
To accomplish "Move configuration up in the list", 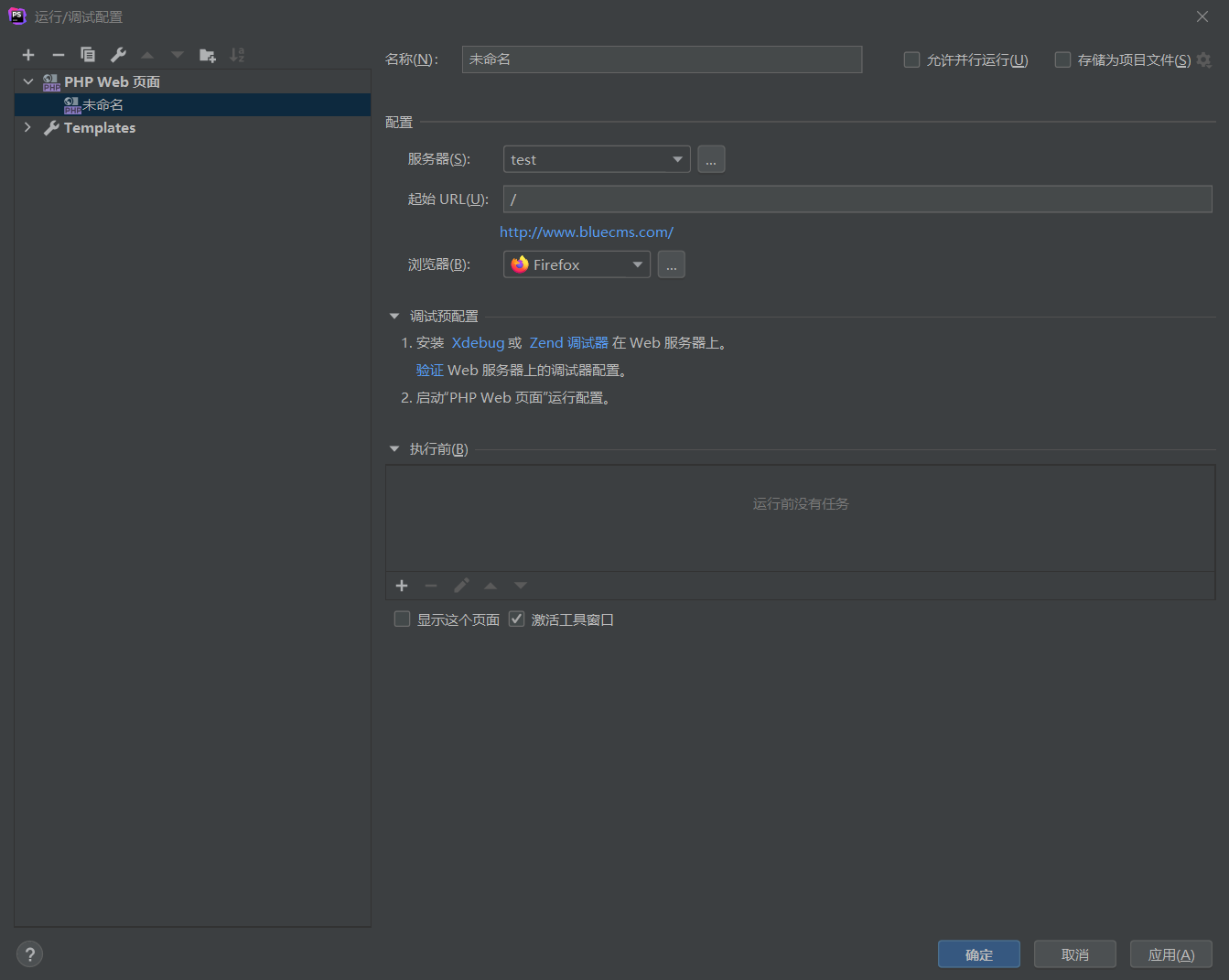I will tap(147, 55).
